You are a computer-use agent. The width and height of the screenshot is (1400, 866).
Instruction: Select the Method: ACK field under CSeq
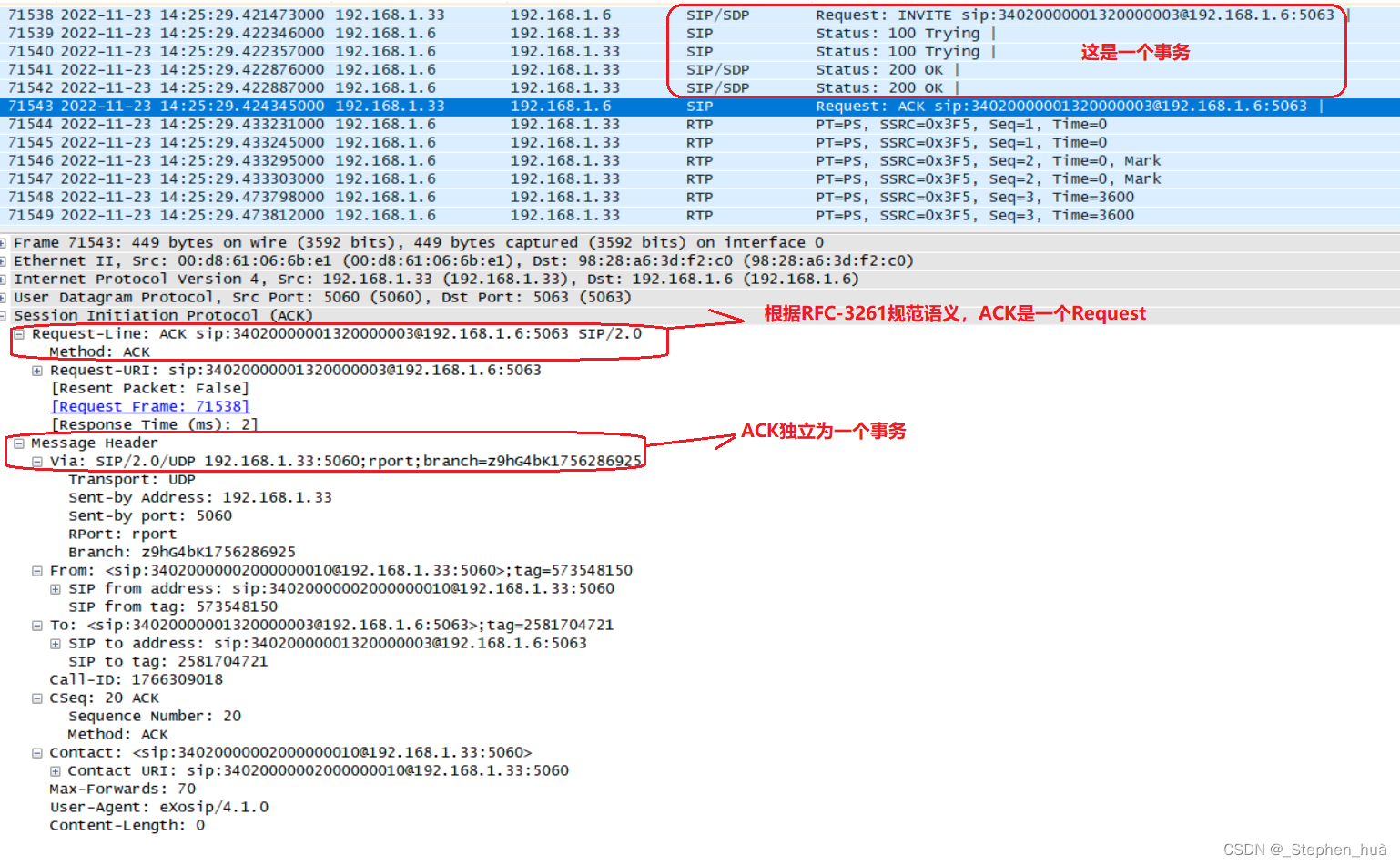point(118,735)
